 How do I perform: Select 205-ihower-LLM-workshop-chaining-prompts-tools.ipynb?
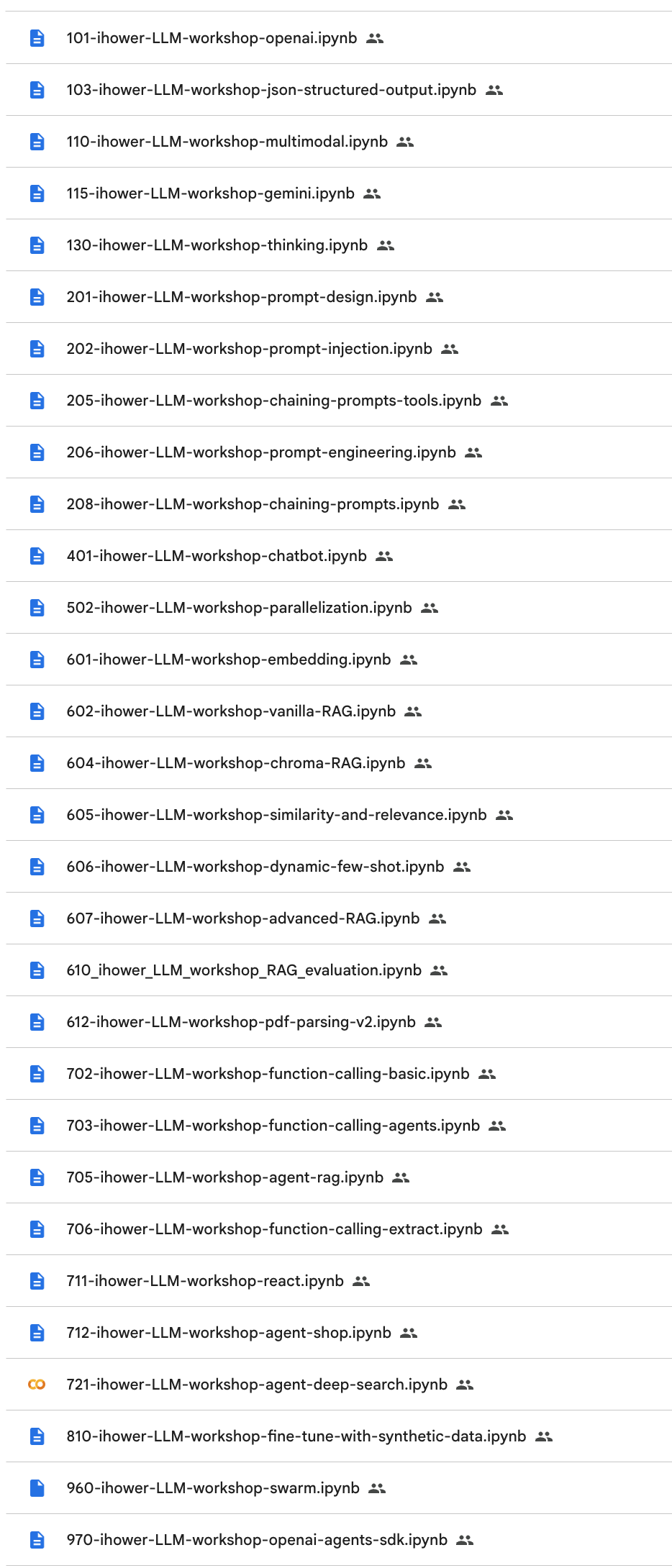click(x=273, y=401)
